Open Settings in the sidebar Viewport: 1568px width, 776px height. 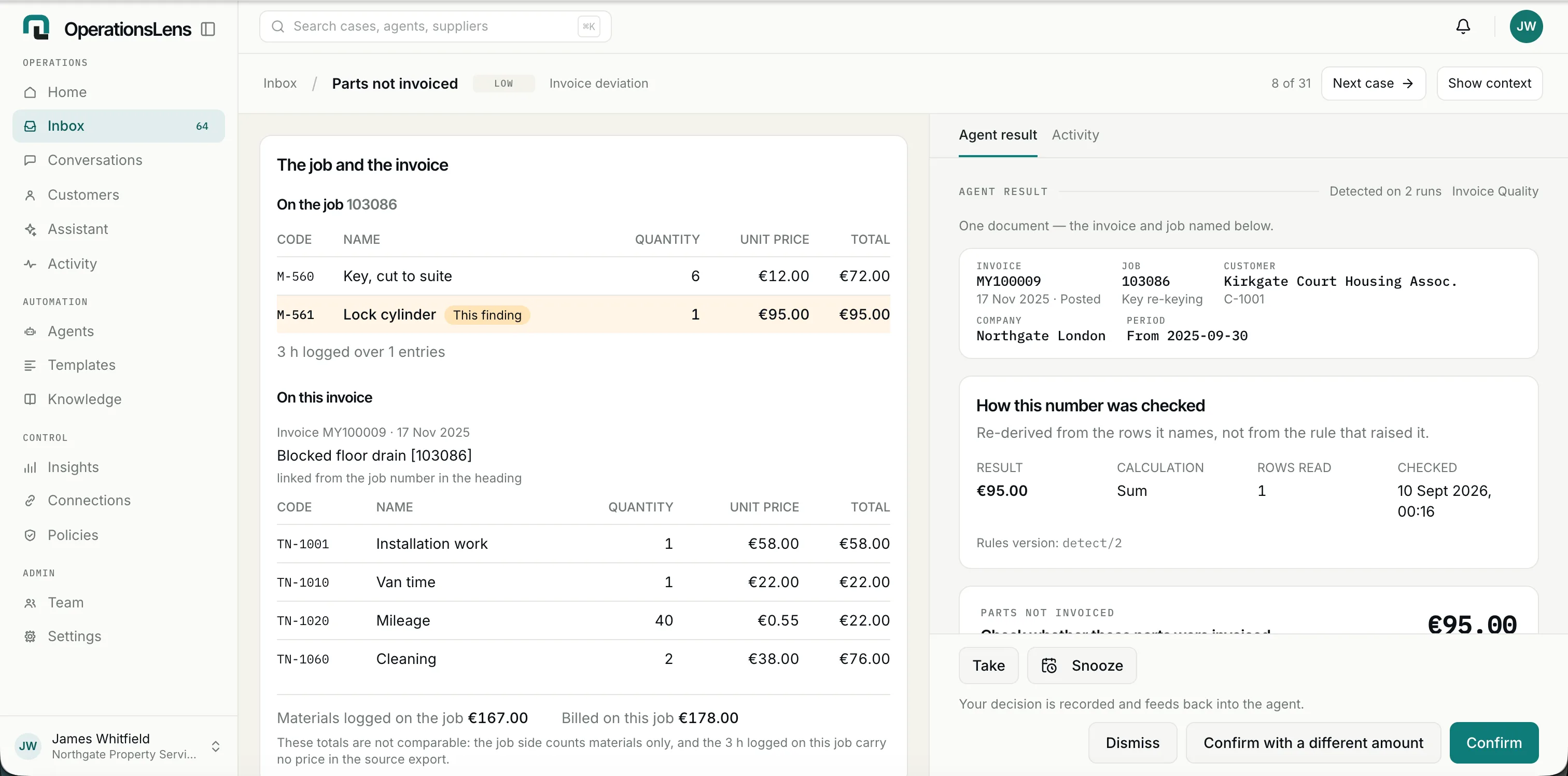118,636
